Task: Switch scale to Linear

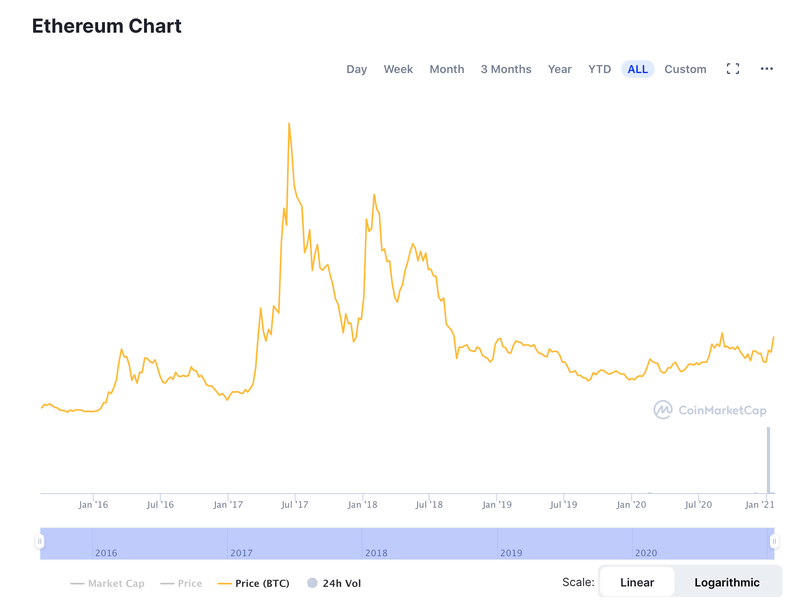Action: (637, 582)
